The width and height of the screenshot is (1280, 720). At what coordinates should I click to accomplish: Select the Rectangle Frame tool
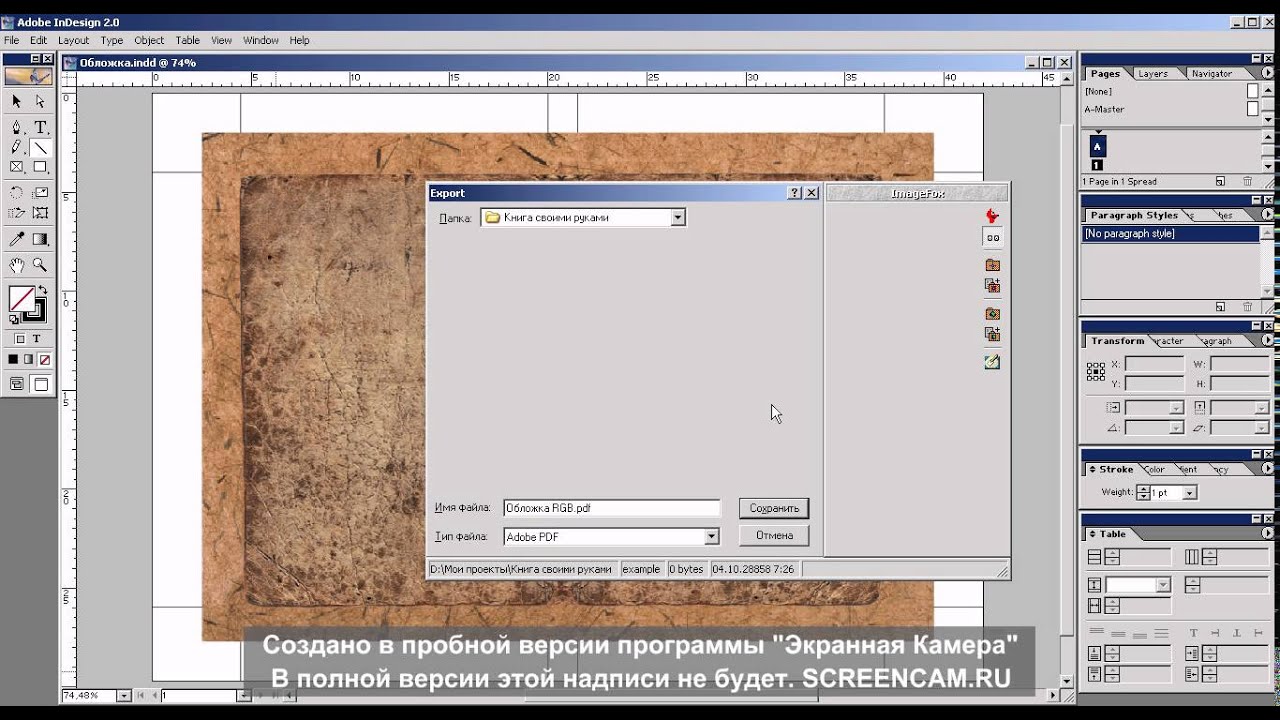click(x=16, y=167)
